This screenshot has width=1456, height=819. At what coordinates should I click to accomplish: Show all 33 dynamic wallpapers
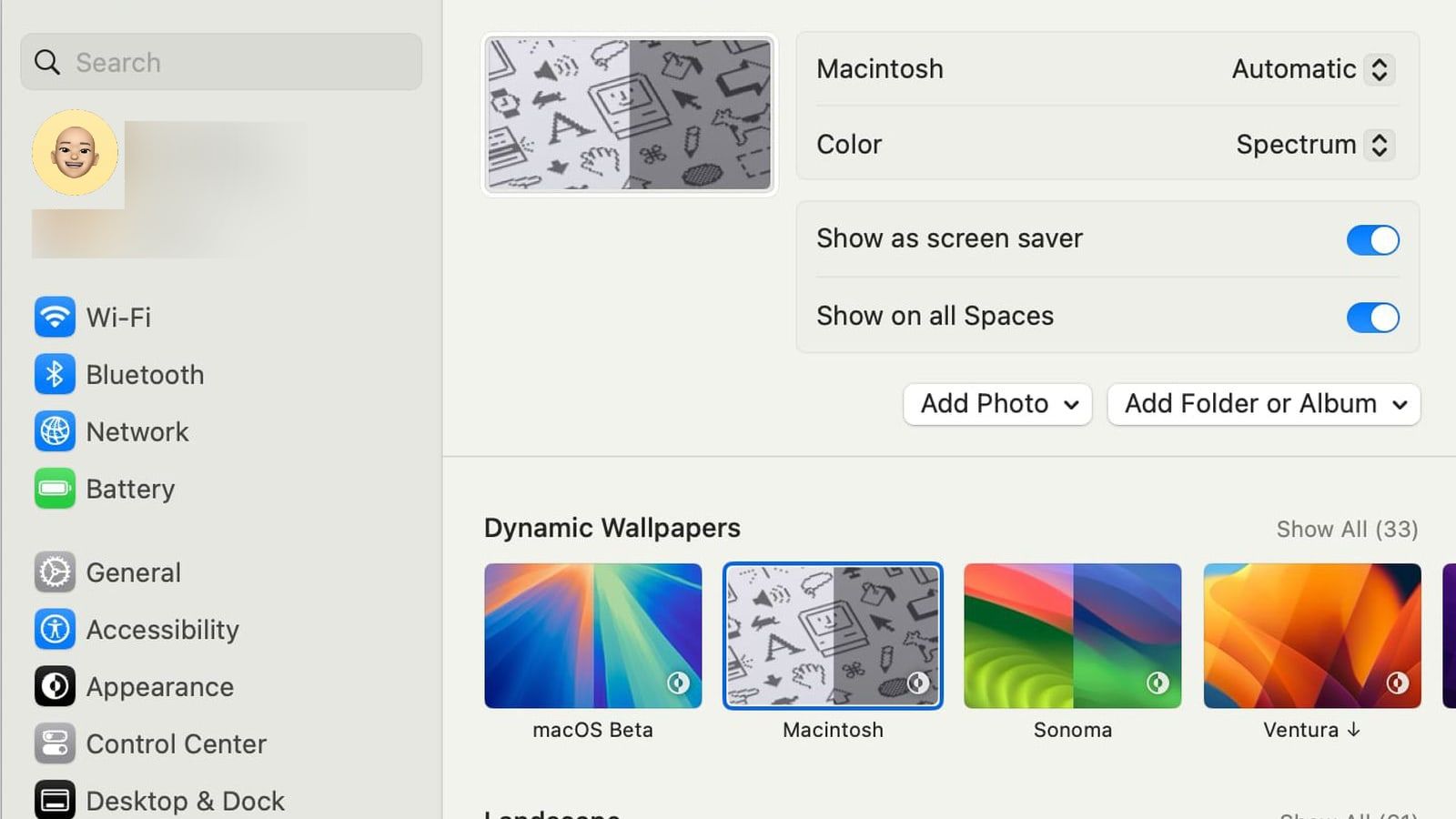(1347, 530)
